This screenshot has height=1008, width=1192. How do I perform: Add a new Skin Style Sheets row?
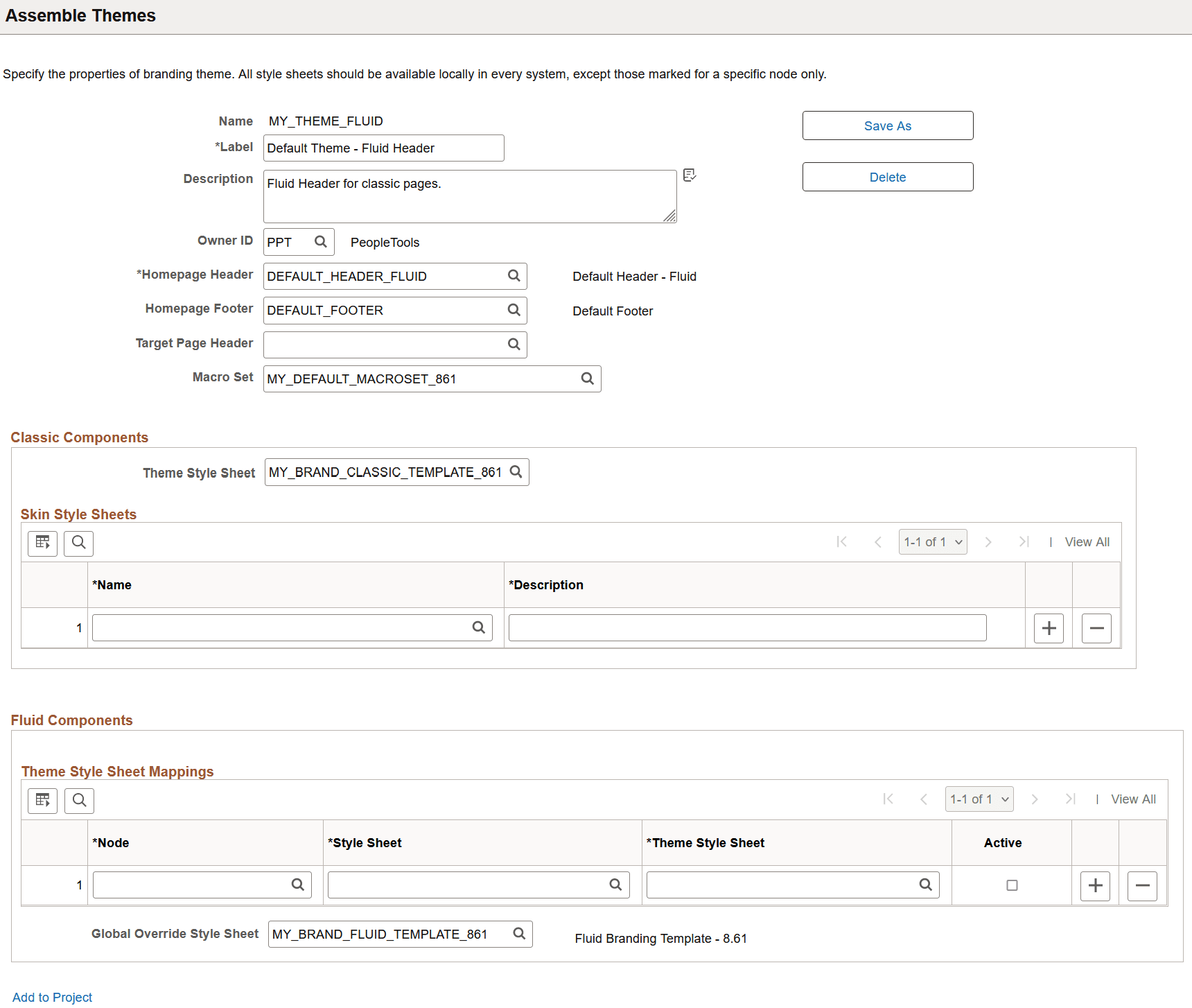pos(1049,628)
